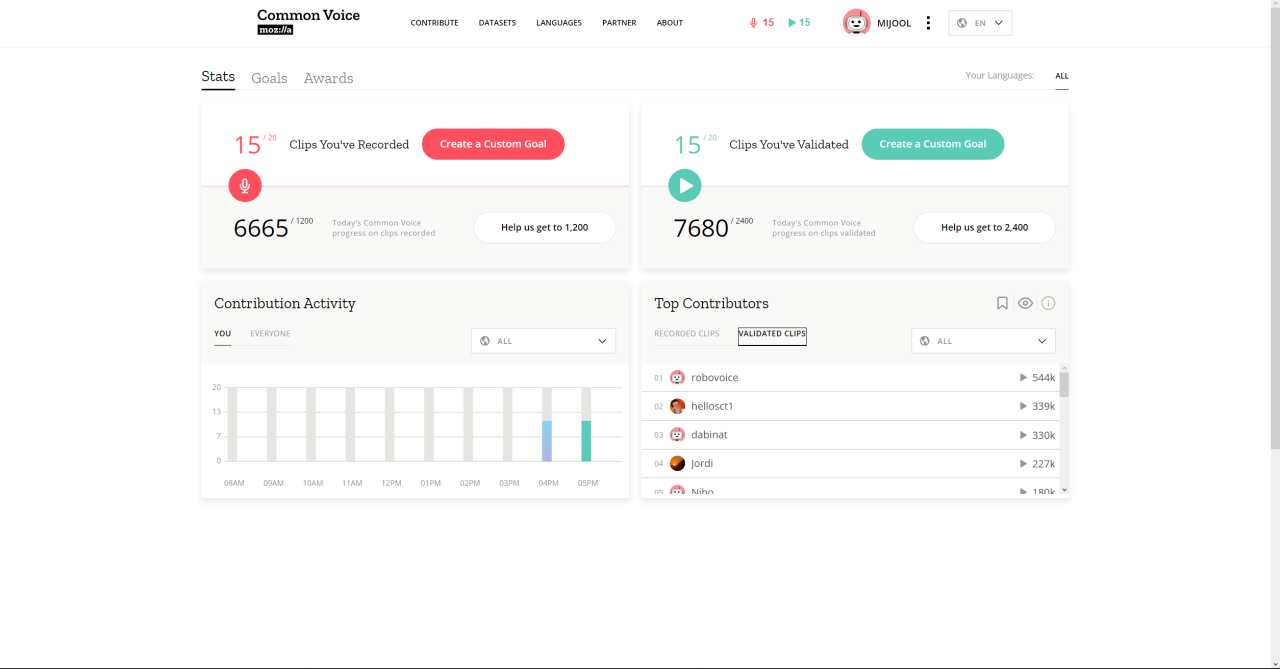Expand Contribution Activity ALL dropdown chevron
Viewport: 1280px width, 669px height.
click(602, 341)
